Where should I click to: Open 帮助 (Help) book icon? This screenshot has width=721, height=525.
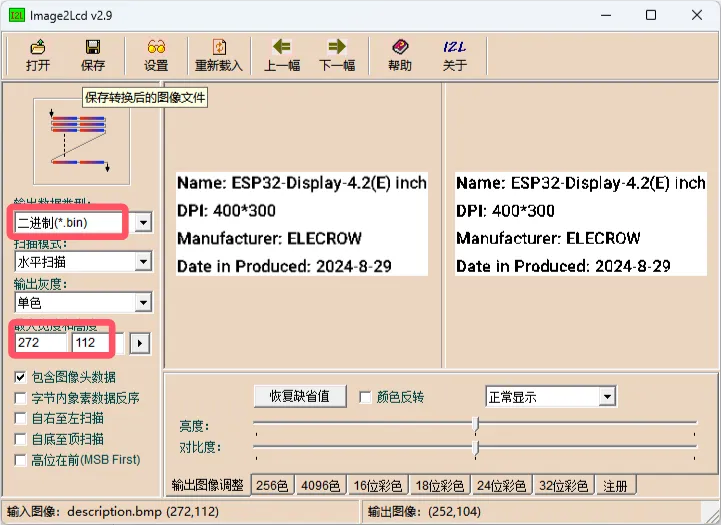tap(399, 47)
